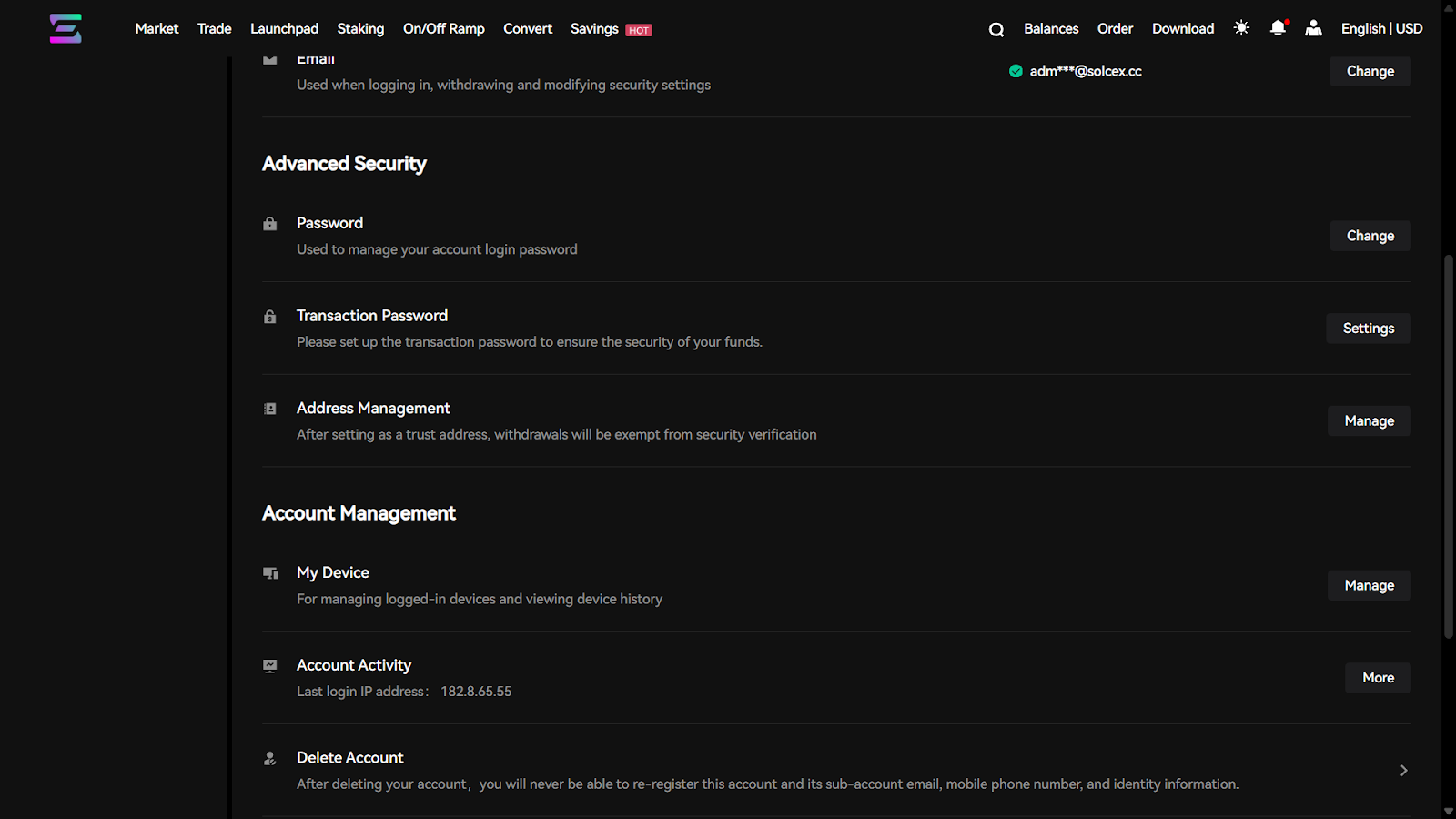Click the My Device icon
Screen dimensions: 1456x819
(x=270, y=573)
